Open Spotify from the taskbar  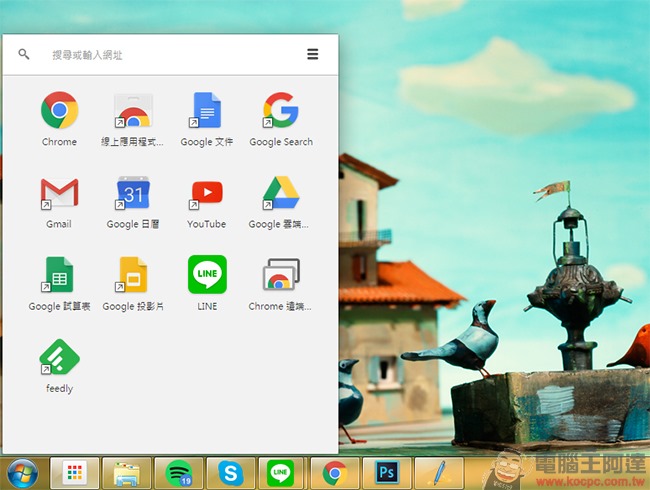(179, 473)
